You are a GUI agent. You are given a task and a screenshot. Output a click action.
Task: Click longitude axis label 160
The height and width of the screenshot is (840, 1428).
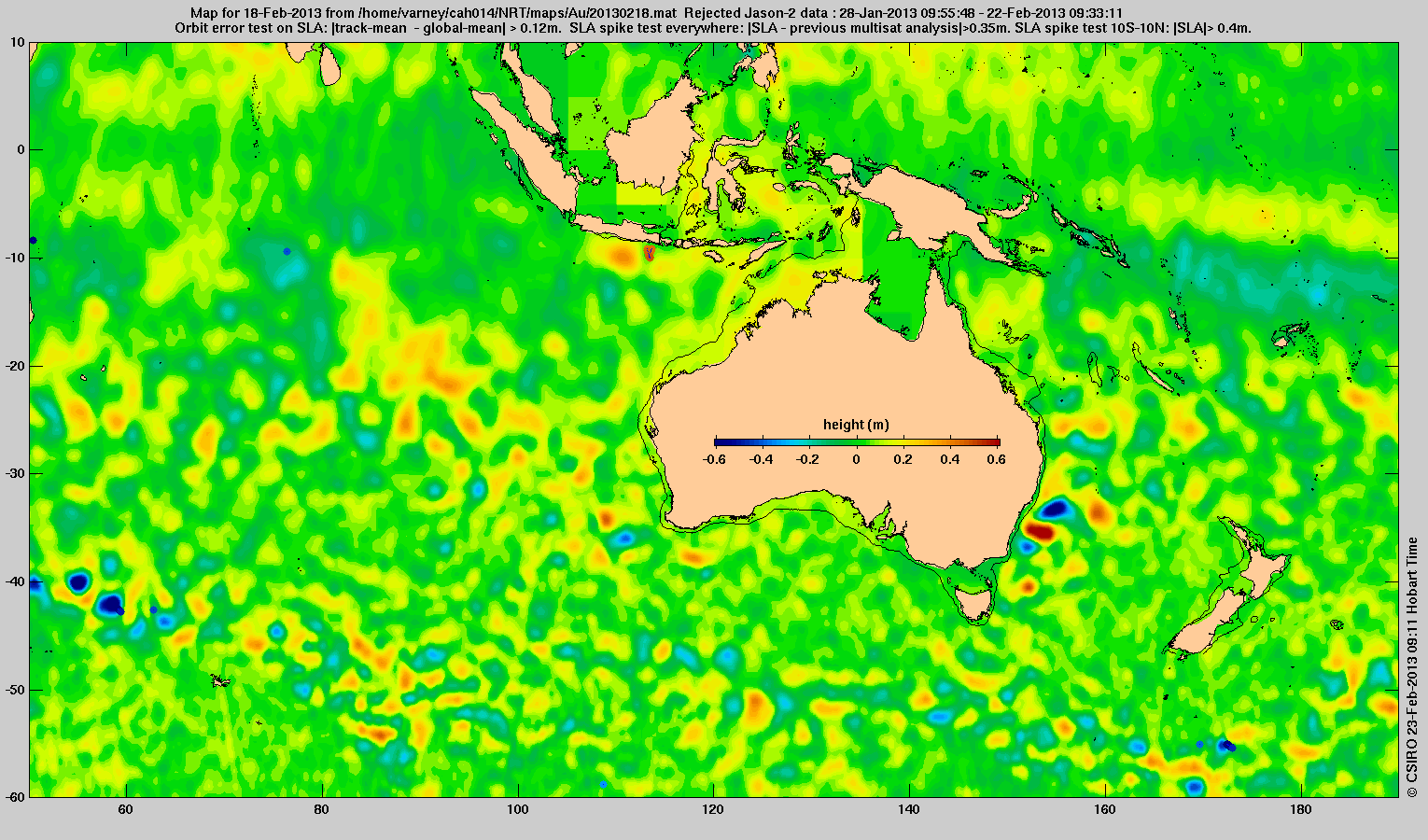[1105, 809]
